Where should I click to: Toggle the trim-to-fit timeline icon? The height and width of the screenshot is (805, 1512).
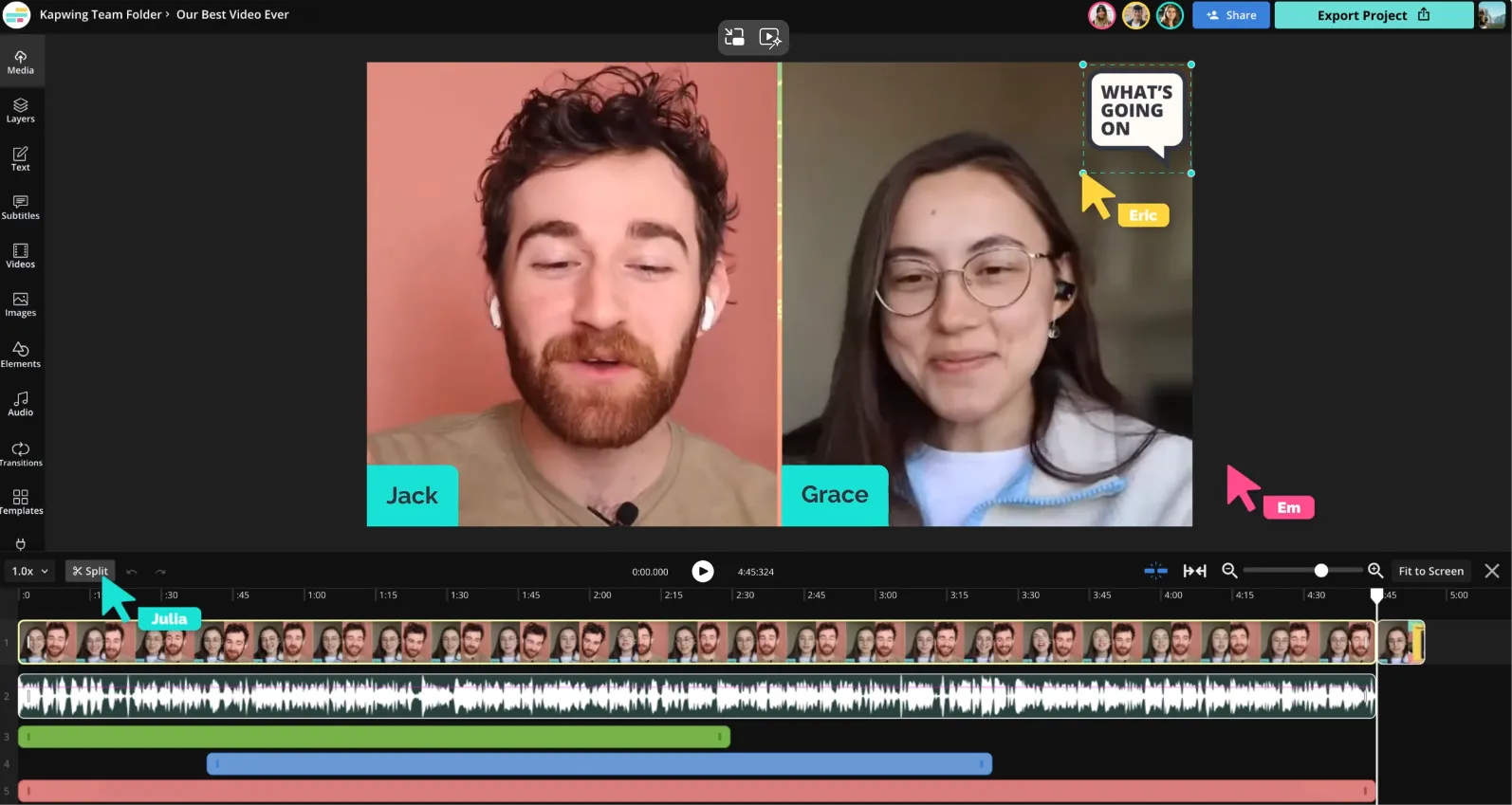(x=1195, y=571)
